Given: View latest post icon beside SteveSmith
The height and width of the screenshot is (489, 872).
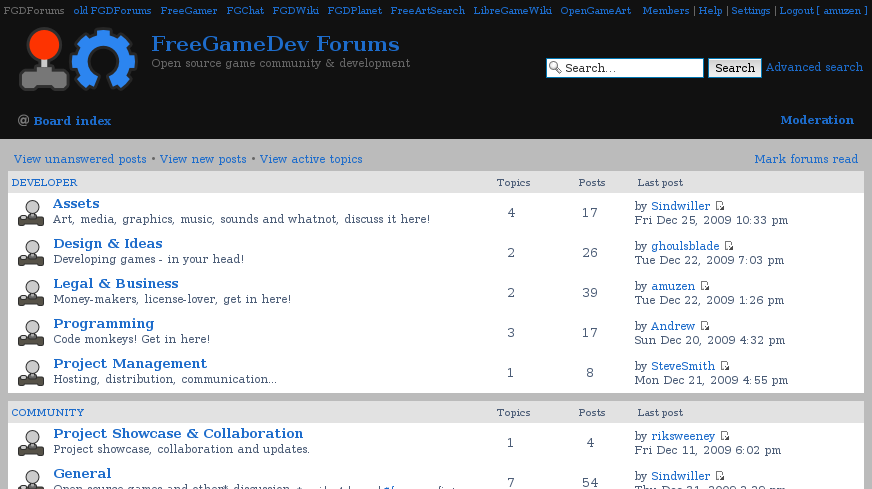Looking at the screenshot, I should point(725,366).
